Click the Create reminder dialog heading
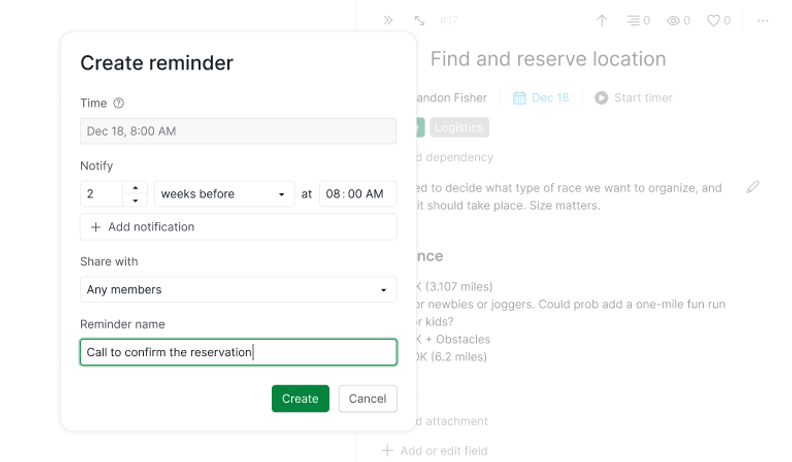The height and width of the screenshot is (462, 792). tap(157, 63)
